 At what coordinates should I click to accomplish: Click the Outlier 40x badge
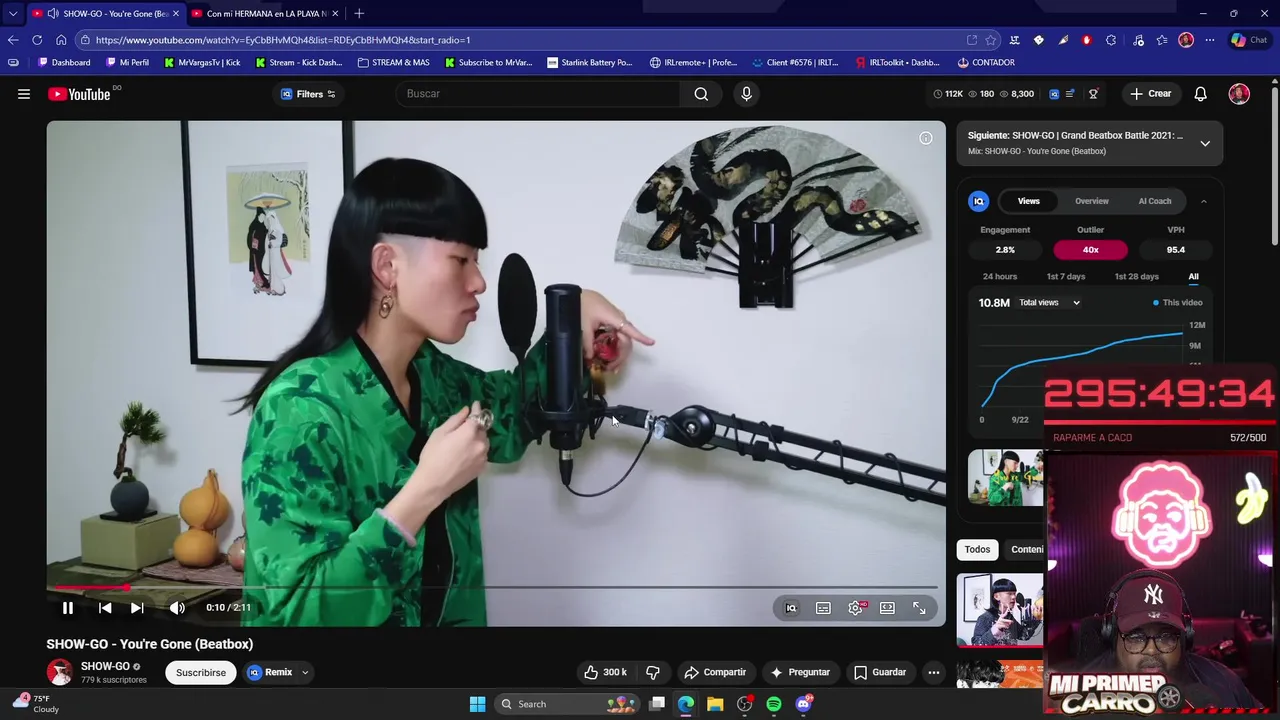click(x=1090, y=250)
